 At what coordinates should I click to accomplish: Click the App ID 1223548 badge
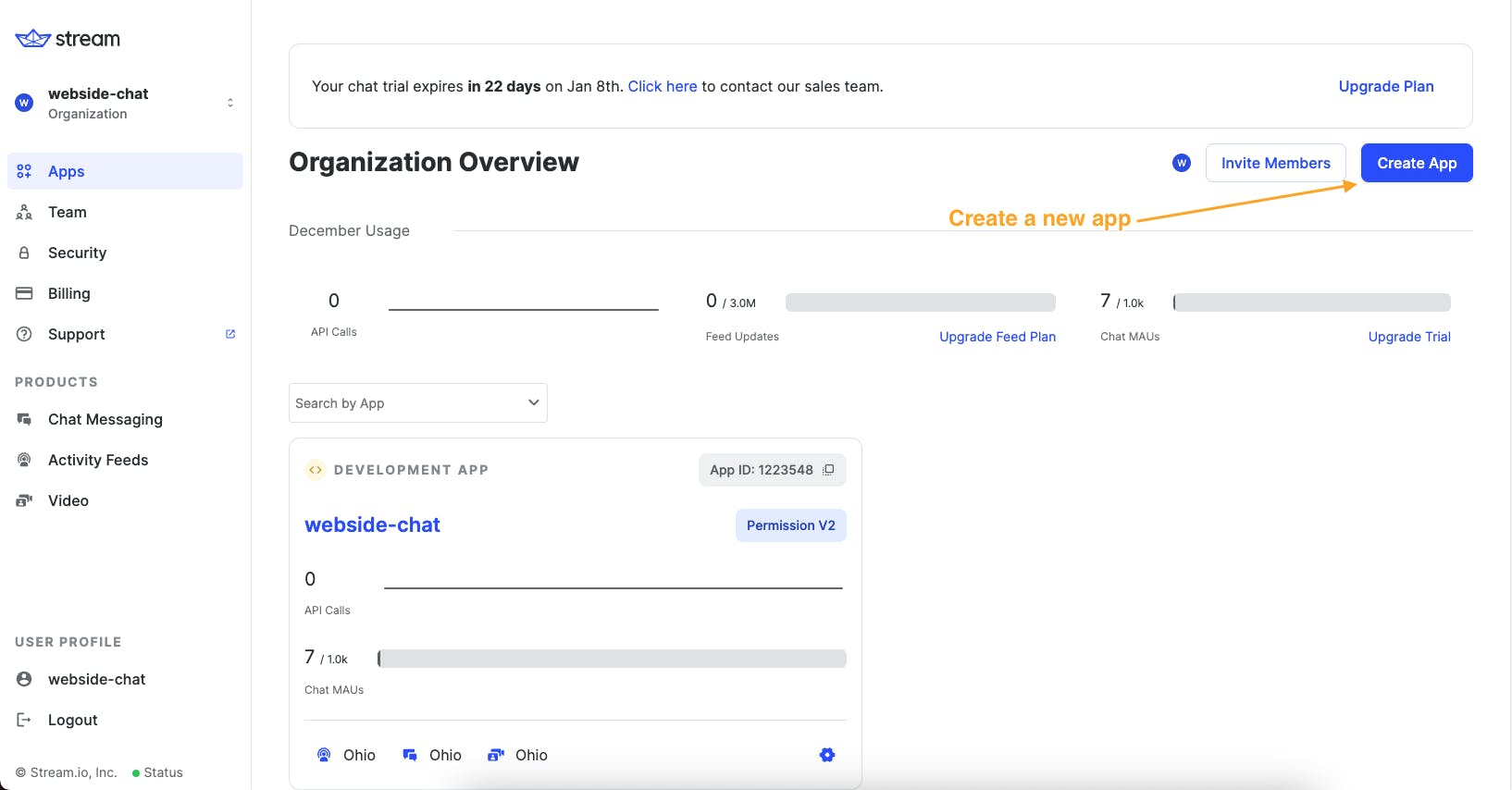[773, 470]
